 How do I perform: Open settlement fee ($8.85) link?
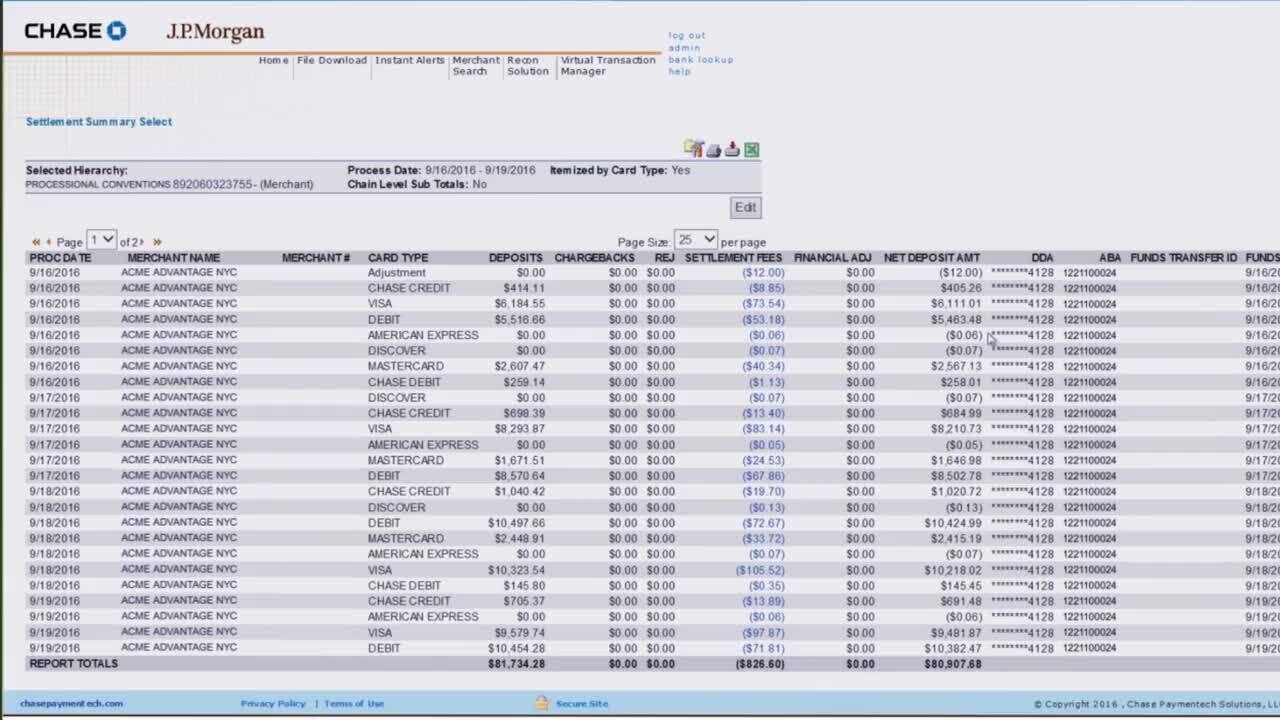[767, 288]
